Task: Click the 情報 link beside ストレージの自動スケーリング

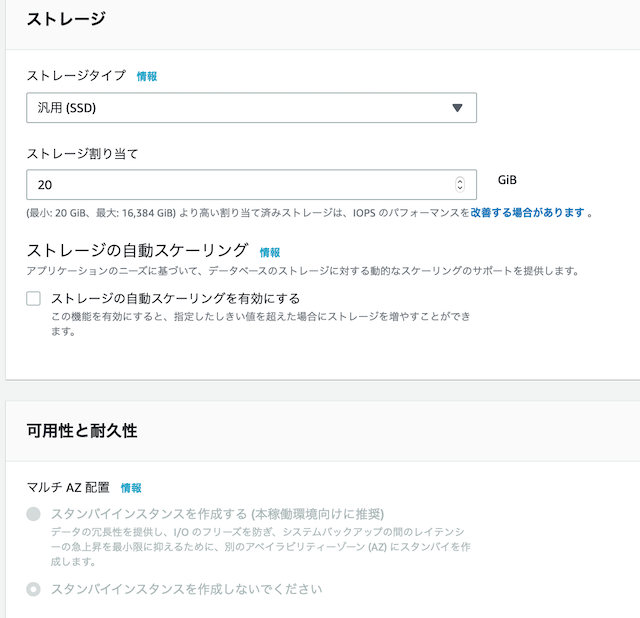Action: pos(270,253)
